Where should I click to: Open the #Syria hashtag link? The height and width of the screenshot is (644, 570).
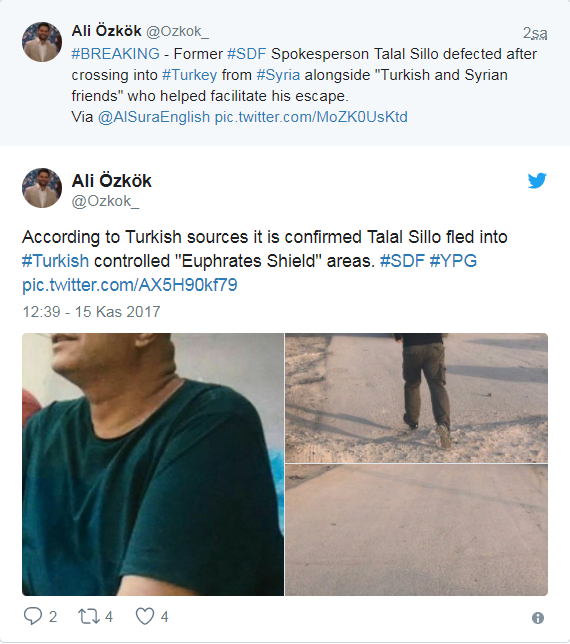(278, 75)
